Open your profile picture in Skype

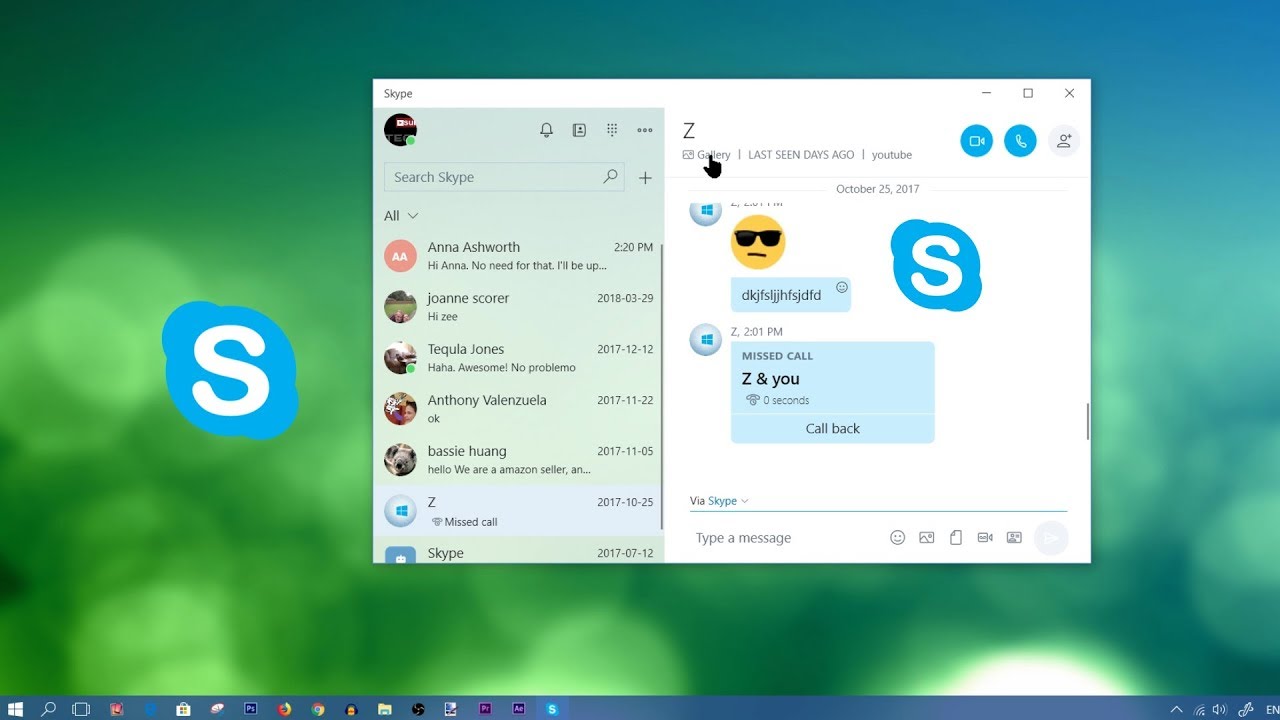coord(400,130)
